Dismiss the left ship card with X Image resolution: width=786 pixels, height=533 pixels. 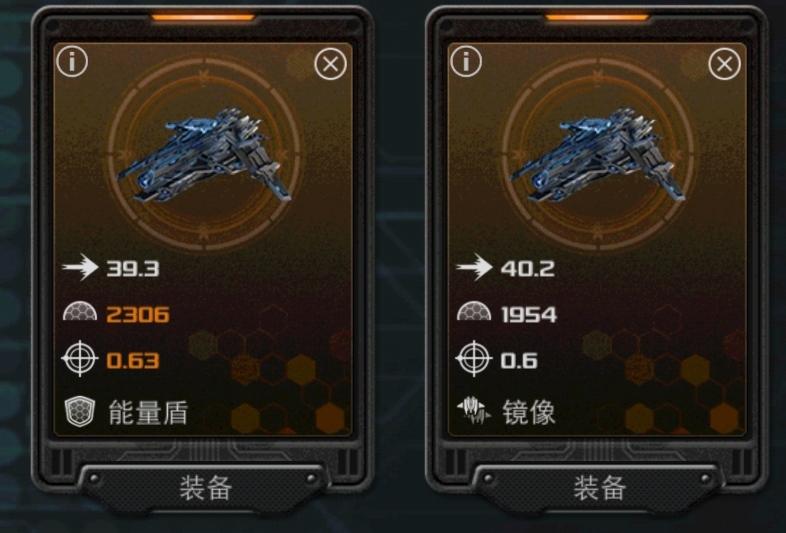pos(330,64)
